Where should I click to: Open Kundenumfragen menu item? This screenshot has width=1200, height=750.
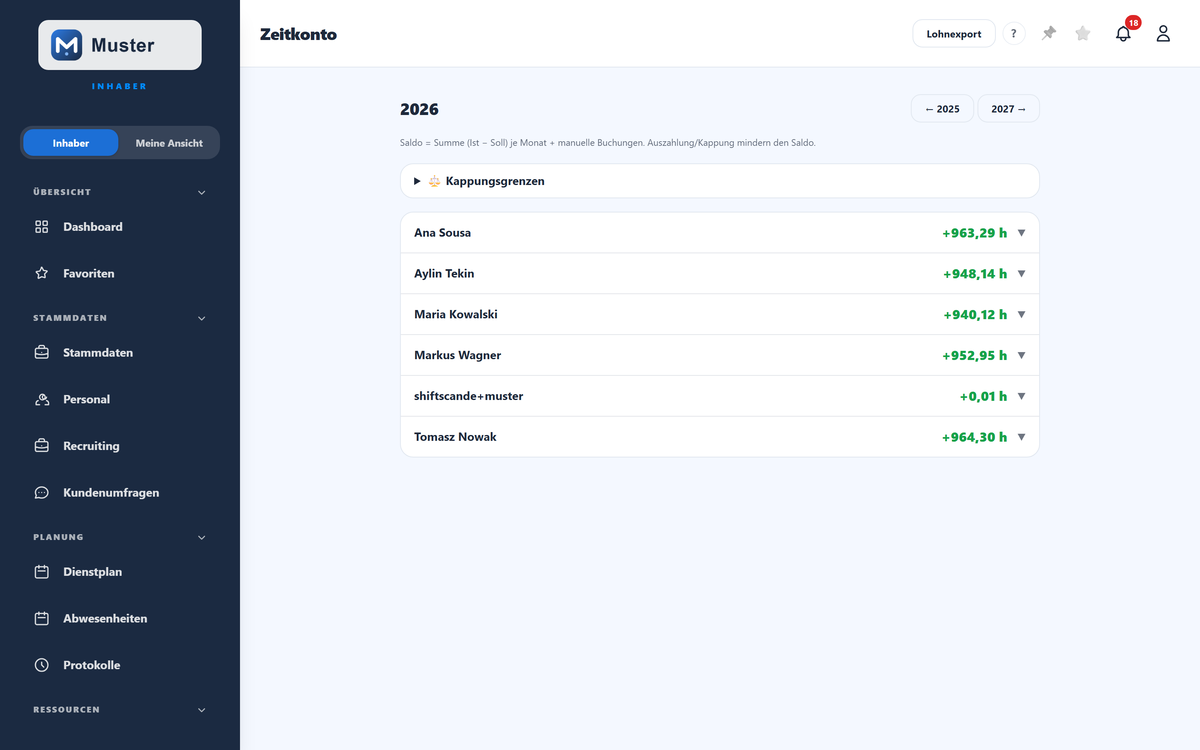click(x=120, y=493)
